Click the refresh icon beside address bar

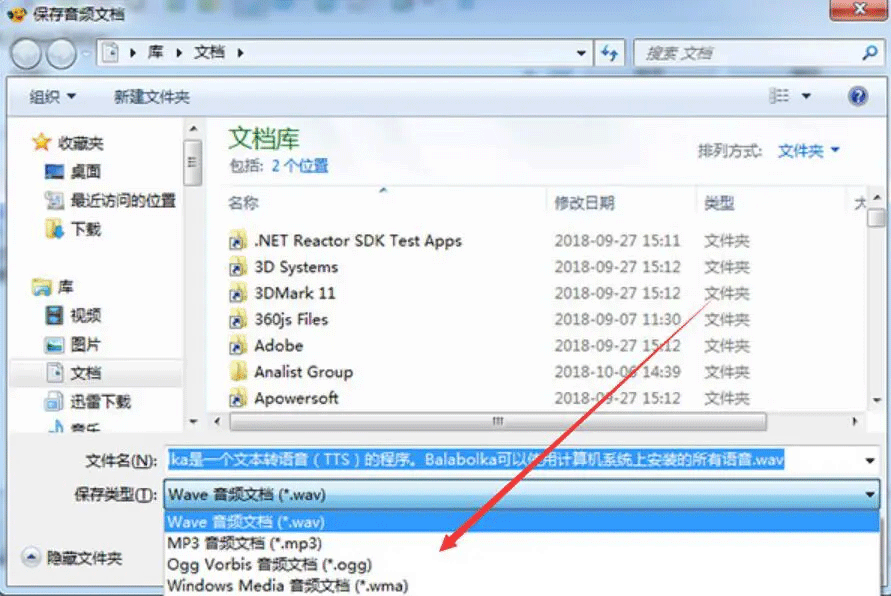(608, 53)
